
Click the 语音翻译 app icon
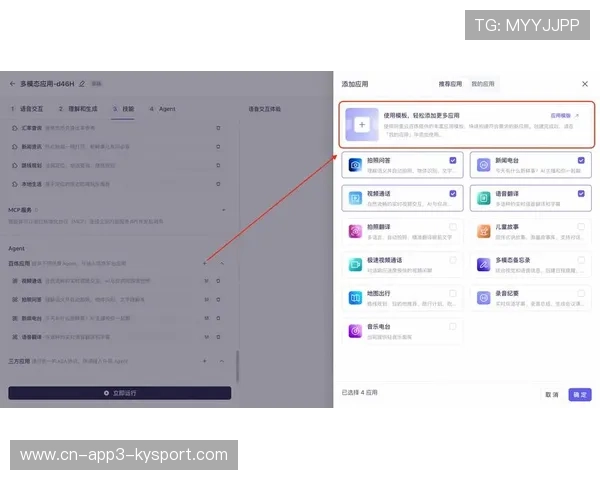[x=483, y=198]
